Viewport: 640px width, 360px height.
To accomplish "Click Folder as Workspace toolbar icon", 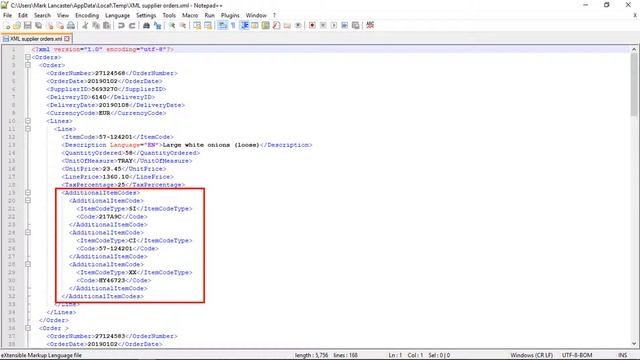I will point(287,25).
